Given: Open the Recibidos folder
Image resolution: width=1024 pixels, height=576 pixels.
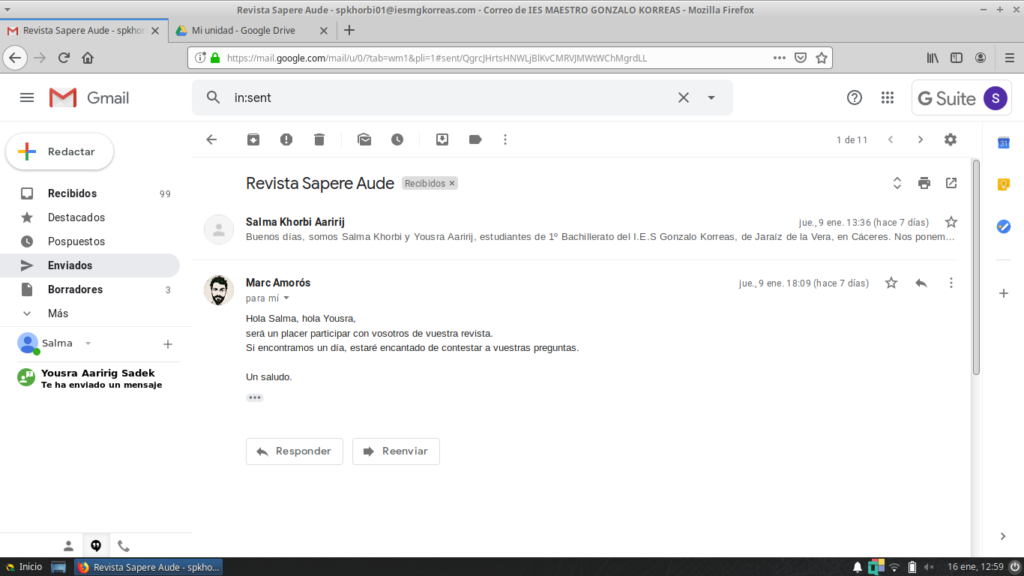Looking at the screenshot, I should (x=72, y=193).
